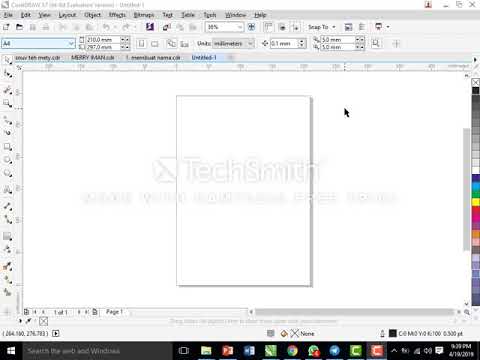
Task: Click the Print icon in the toolbar
Action: (x=46, y=27)
